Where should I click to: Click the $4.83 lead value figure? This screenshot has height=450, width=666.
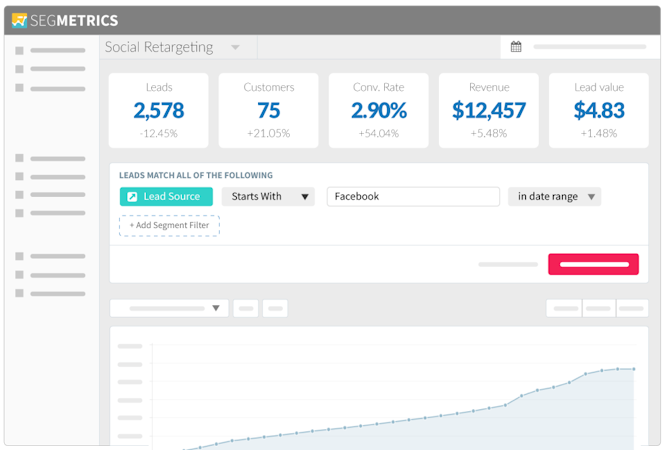(x=598, y=110)
